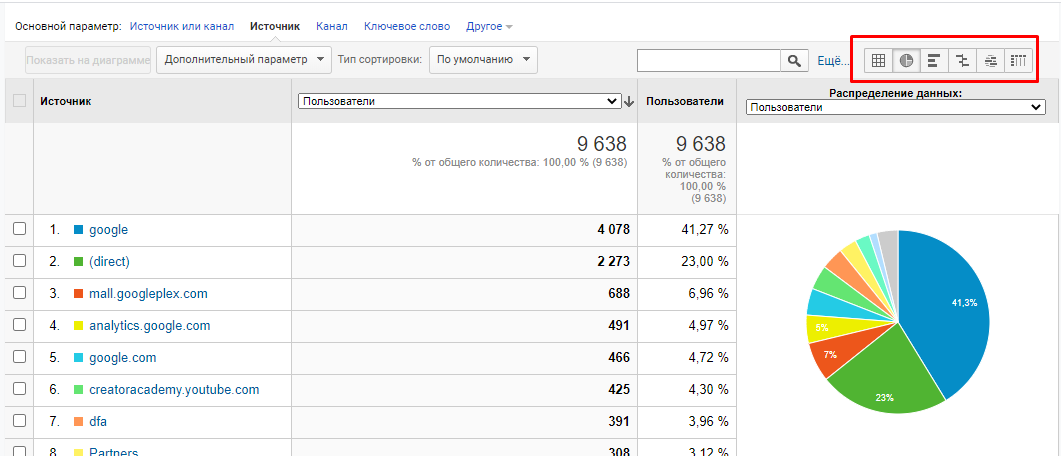Click the 6,96 % cell

click(708, 294)
